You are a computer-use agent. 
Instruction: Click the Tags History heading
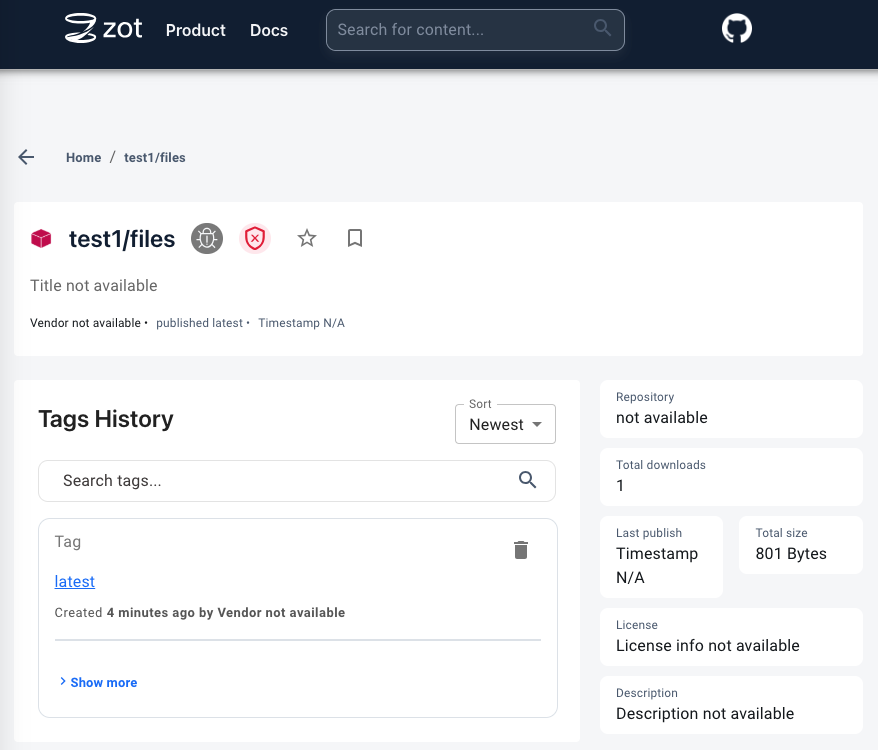point(106,419)
